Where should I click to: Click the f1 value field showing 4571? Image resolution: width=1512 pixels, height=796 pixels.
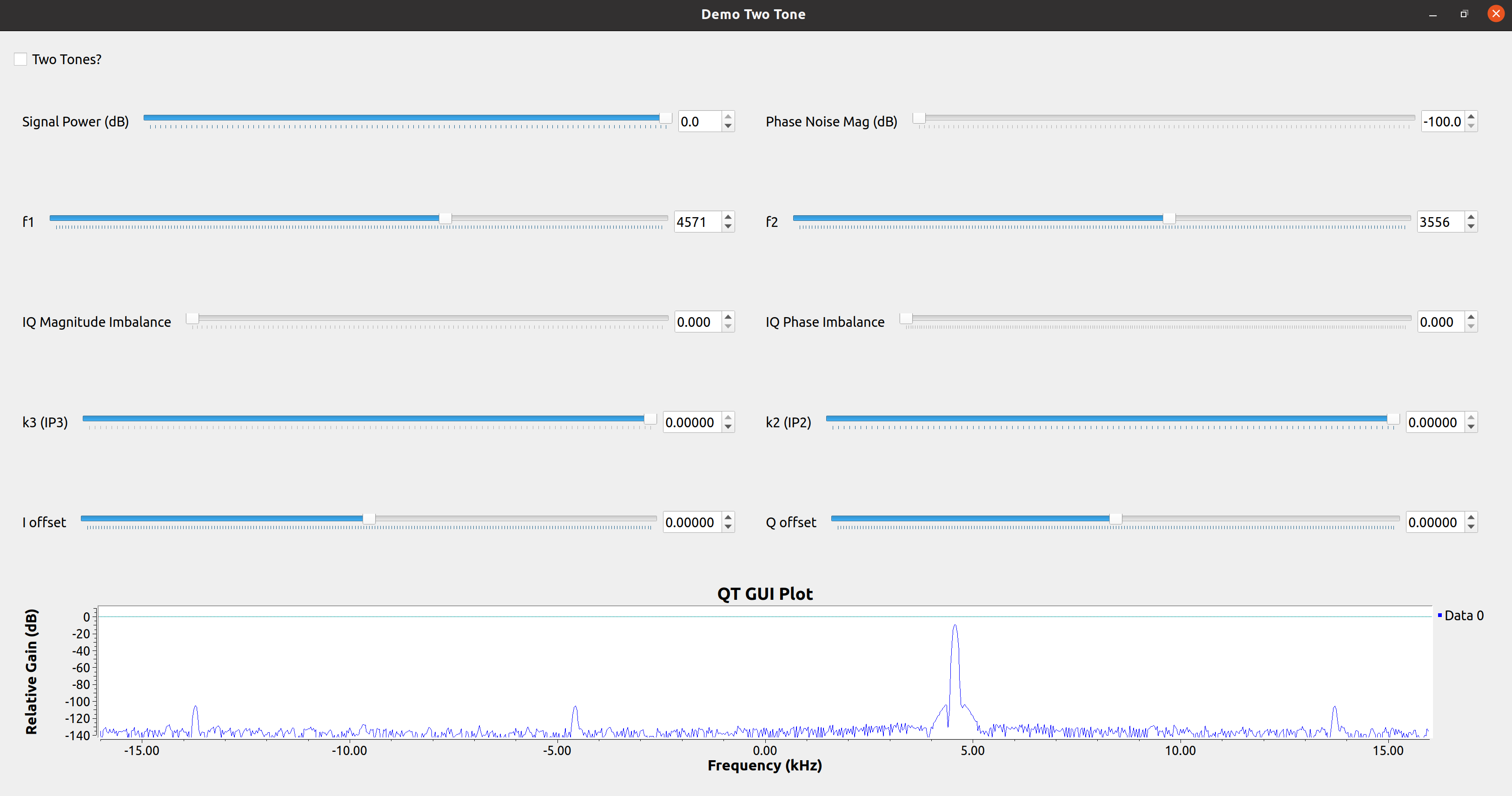point(696,222)
